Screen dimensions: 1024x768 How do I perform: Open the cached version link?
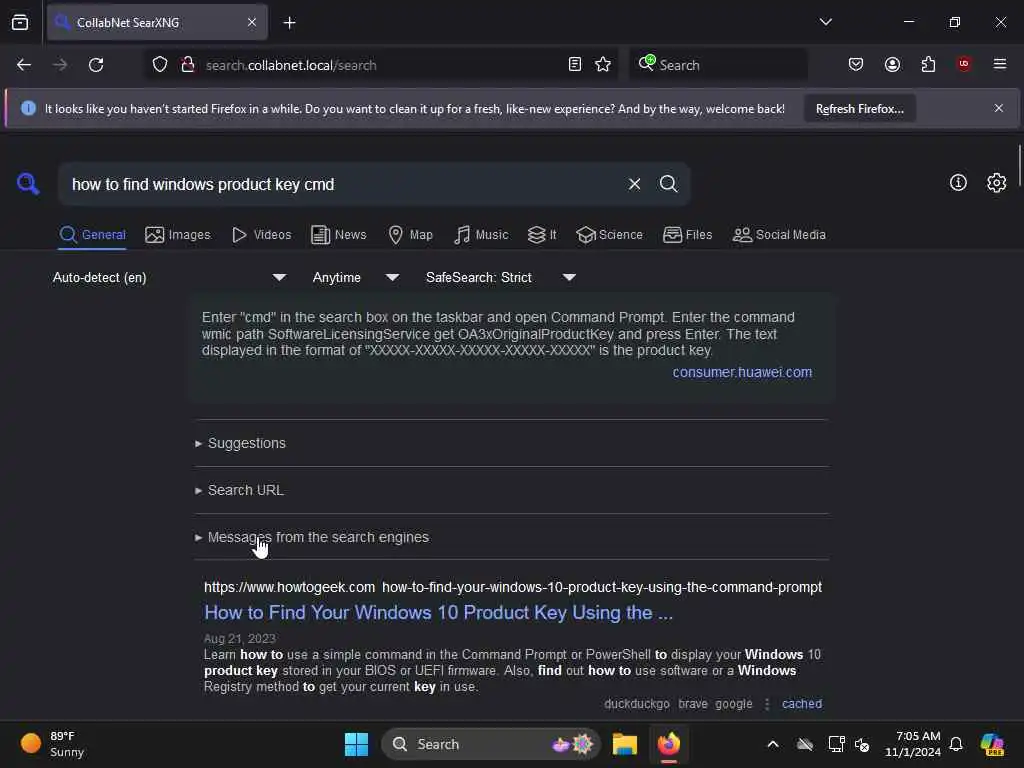[x=802, y=704]
